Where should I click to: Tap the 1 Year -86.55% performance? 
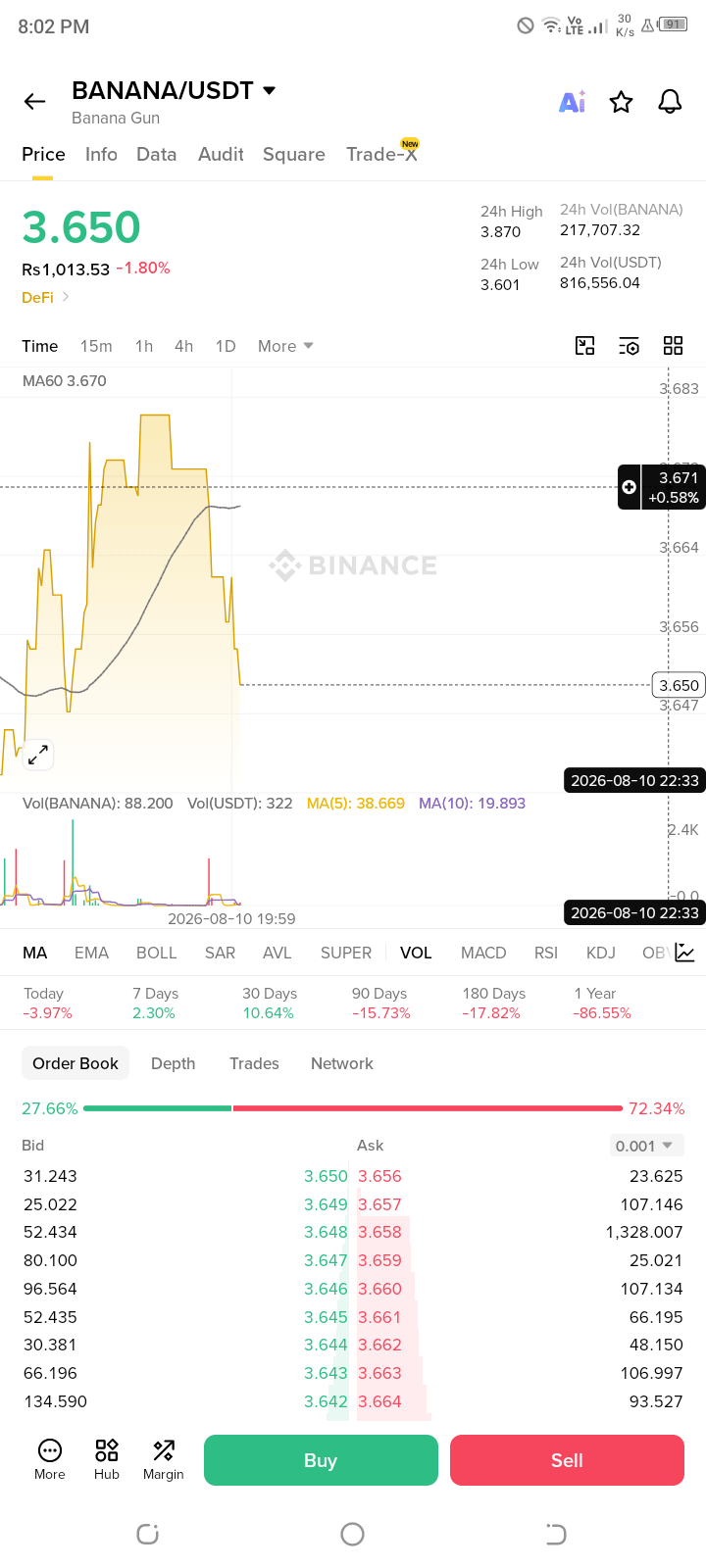(x=602, y=1003)
